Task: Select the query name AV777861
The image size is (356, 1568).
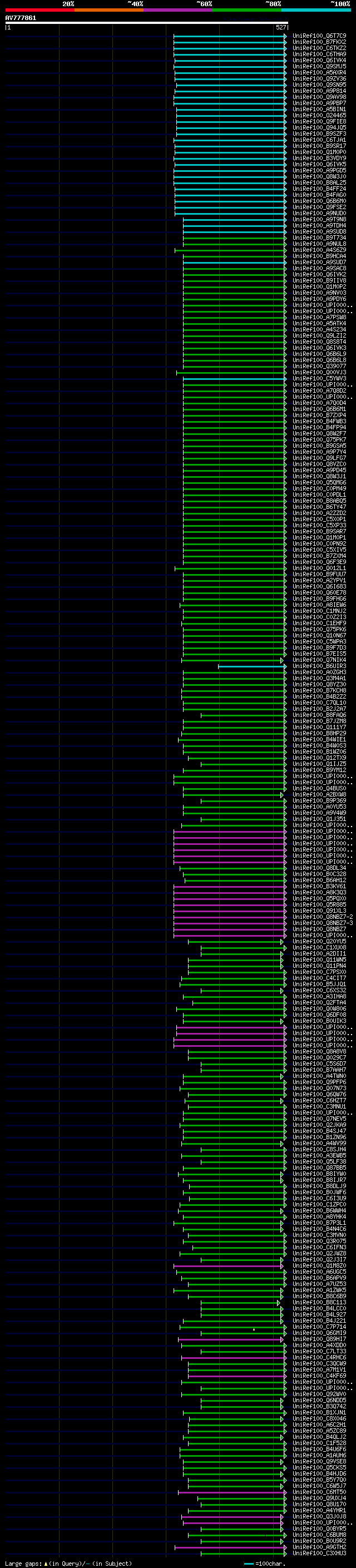Action: (x=21, y=18)
